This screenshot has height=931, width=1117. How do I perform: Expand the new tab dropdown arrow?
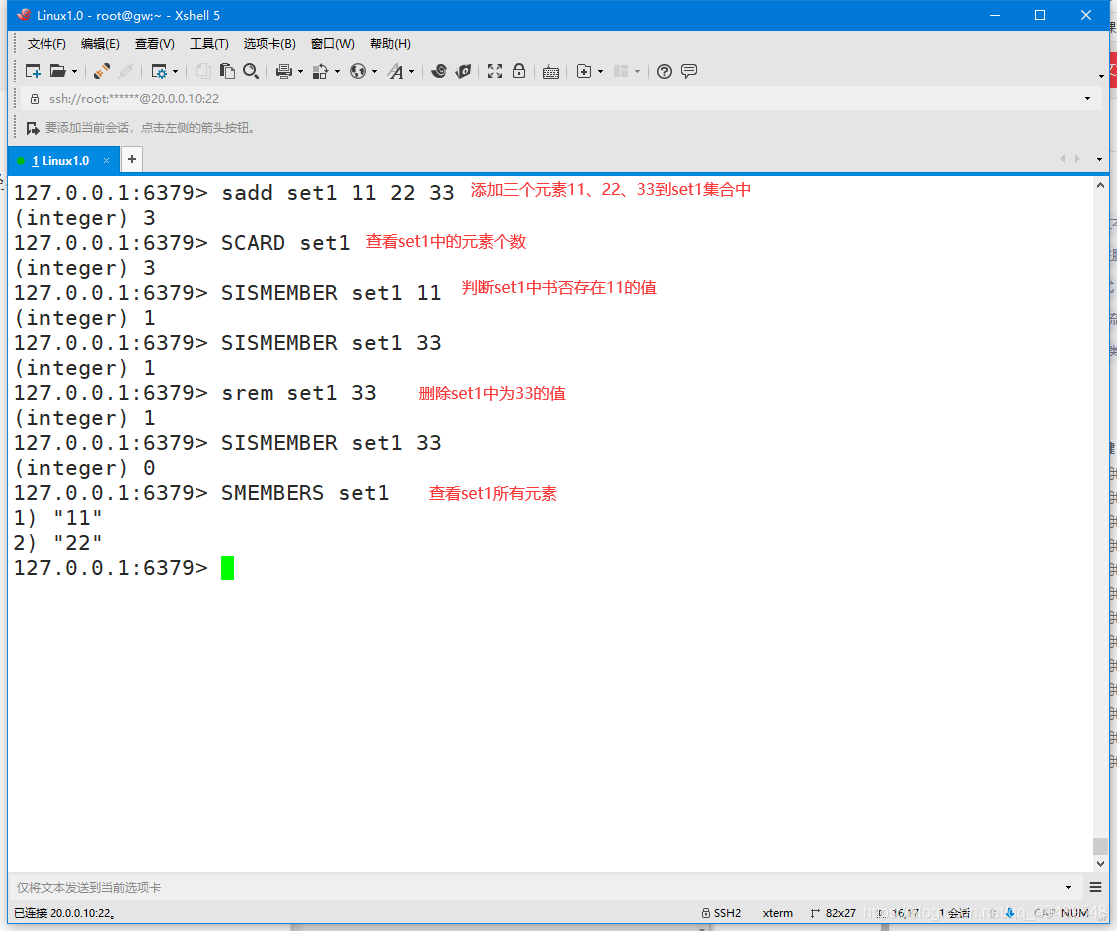pos(601,71)
